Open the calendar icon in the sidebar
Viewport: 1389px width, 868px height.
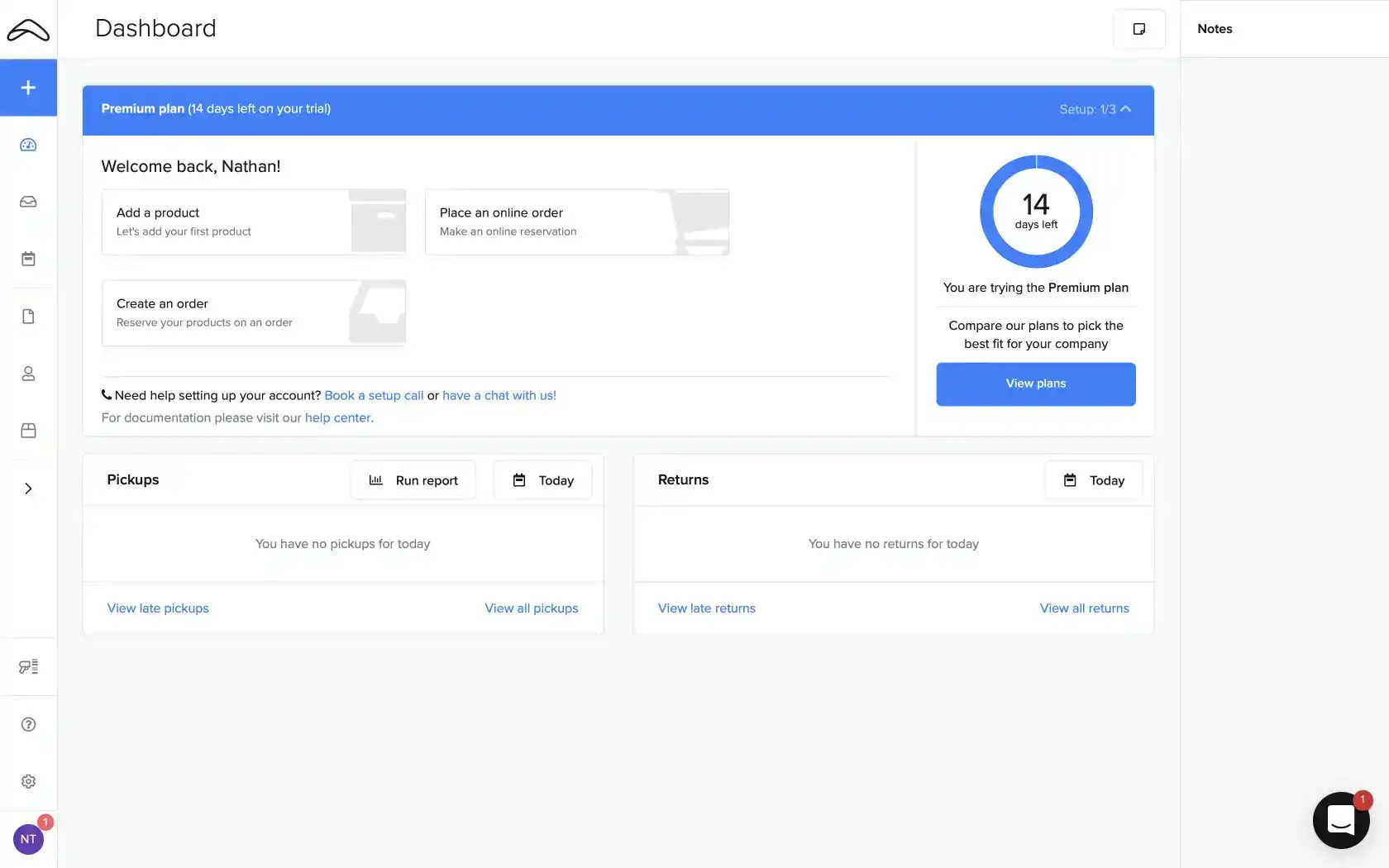28,258
